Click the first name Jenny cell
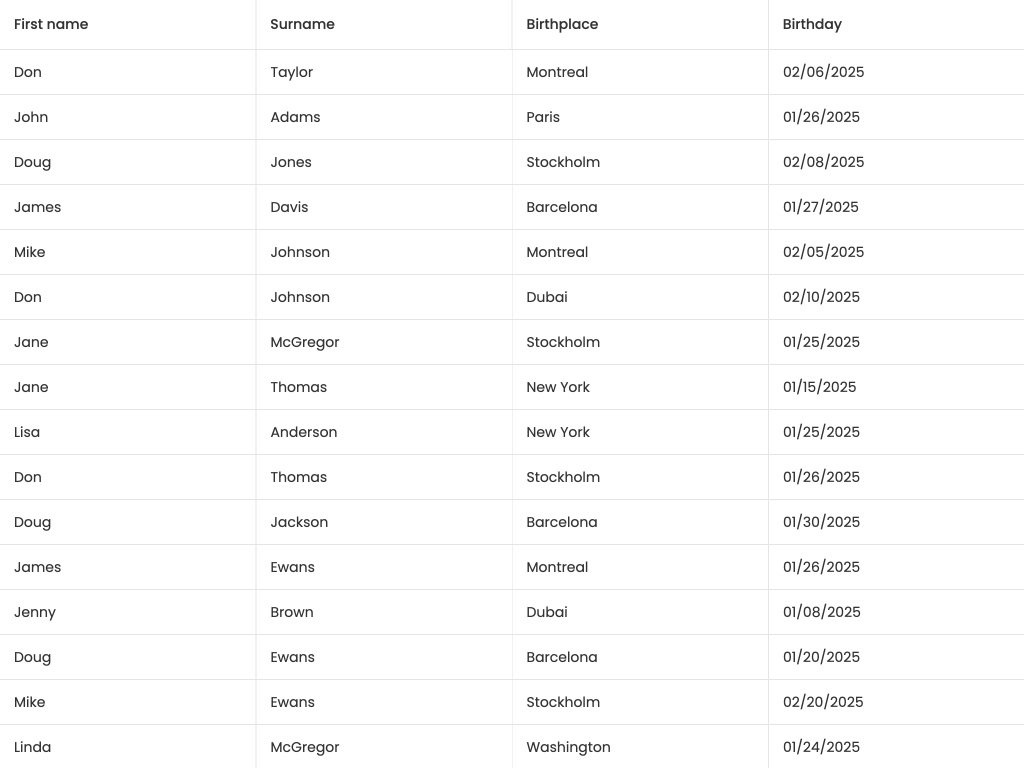The height and width of the screenshot is (768, 1024). pos(35,612)
